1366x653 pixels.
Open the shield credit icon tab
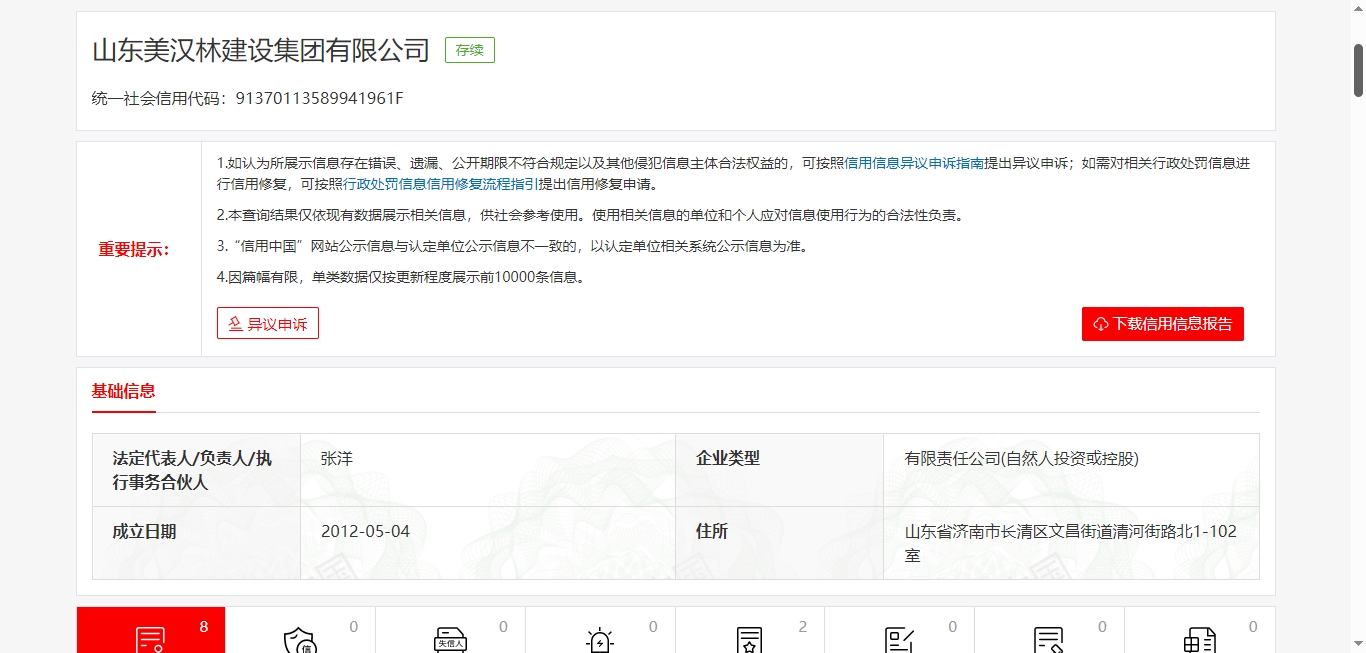click(x=300, y=630)
